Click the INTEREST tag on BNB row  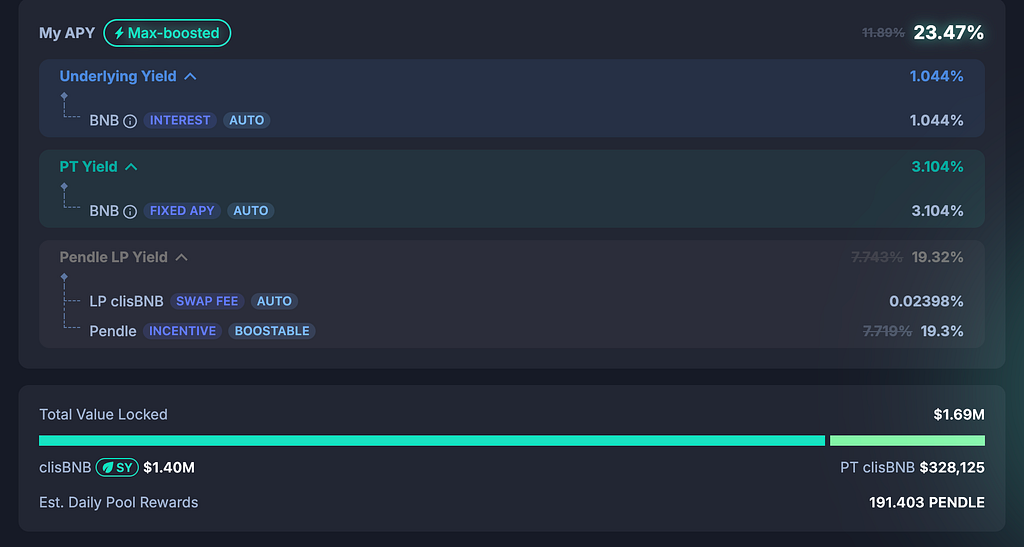180,120
